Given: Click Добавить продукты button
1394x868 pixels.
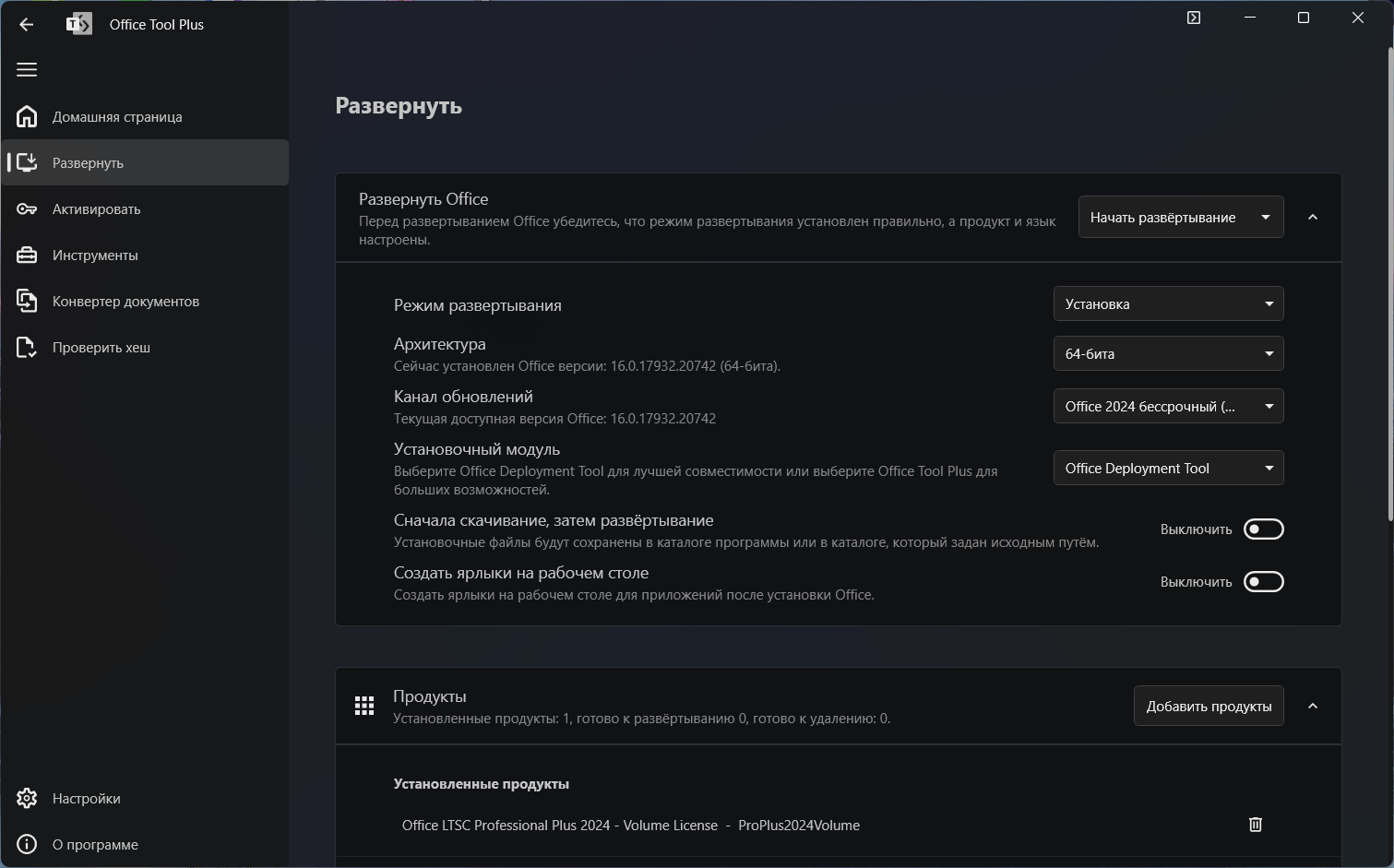Looking at the screenshot, I should 1208,707.
